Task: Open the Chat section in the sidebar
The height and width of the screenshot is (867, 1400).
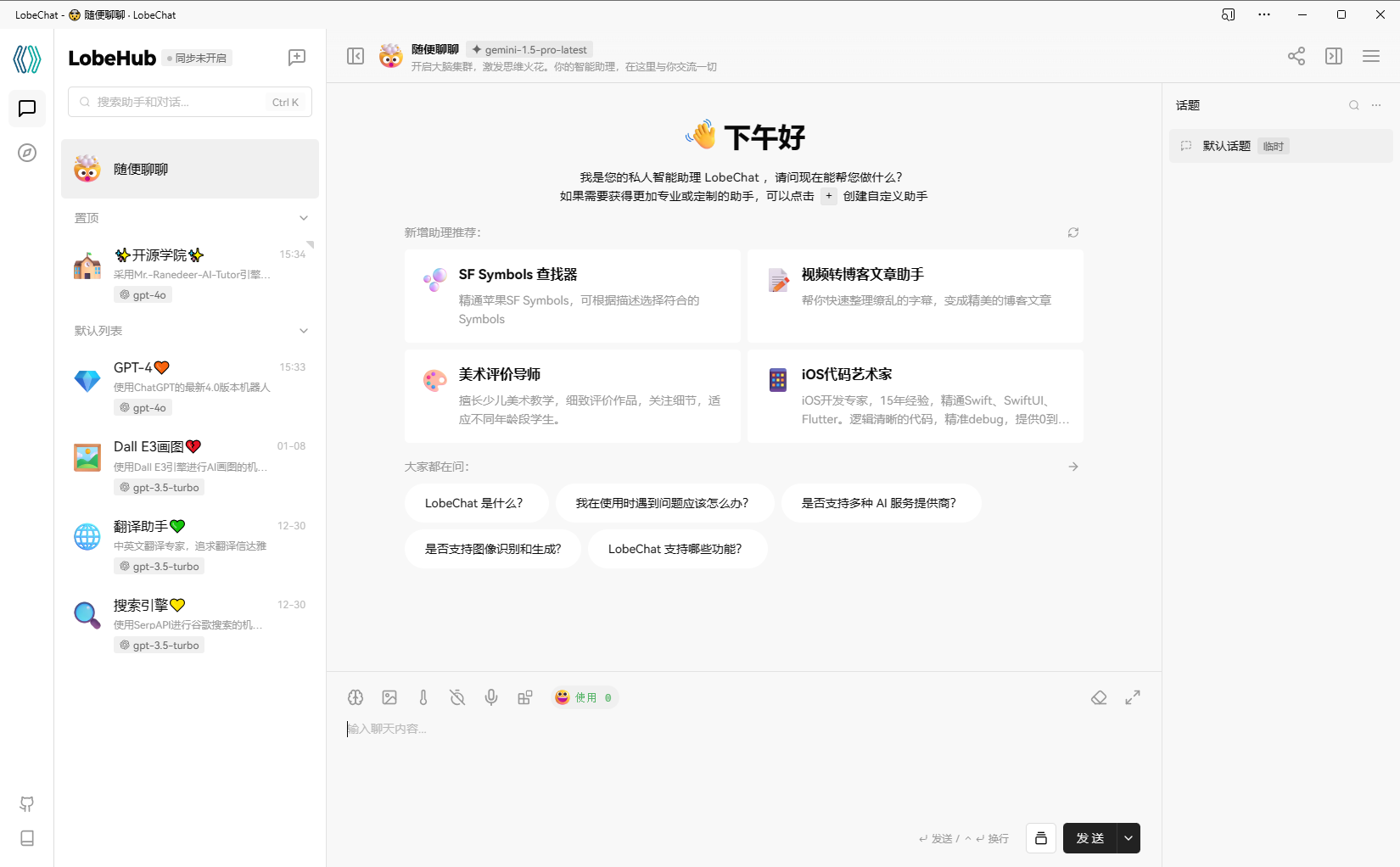Action: point(27,108)
